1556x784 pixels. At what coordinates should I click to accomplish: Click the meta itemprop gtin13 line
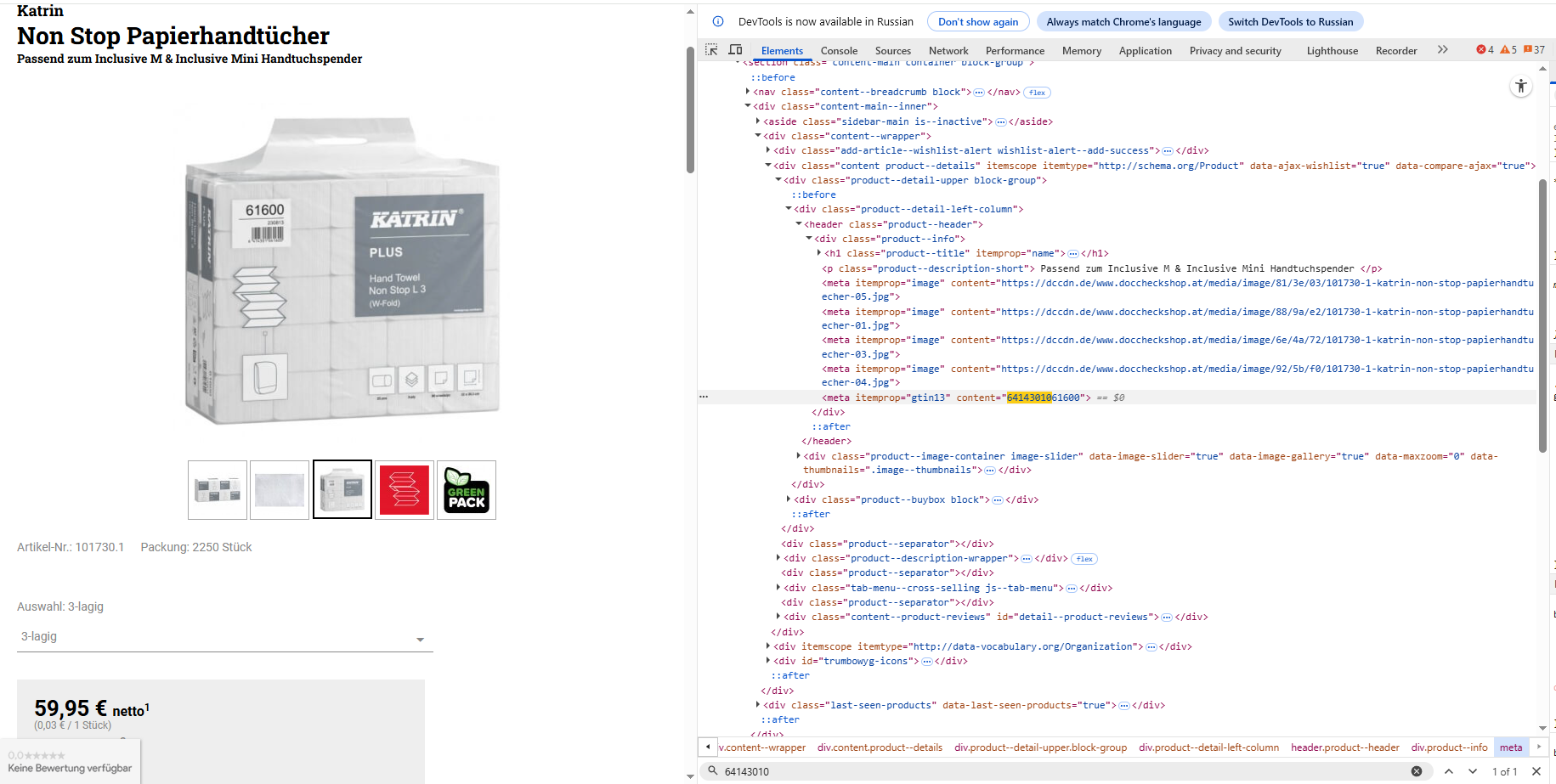coord(956,398)
